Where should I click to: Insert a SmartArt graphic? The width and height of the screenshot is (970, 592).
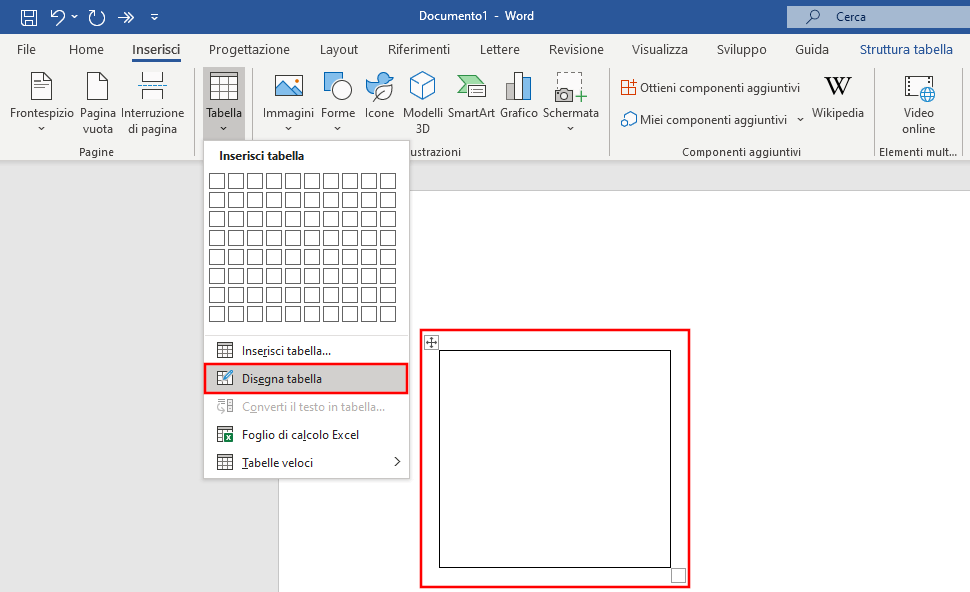pos(471,96)
